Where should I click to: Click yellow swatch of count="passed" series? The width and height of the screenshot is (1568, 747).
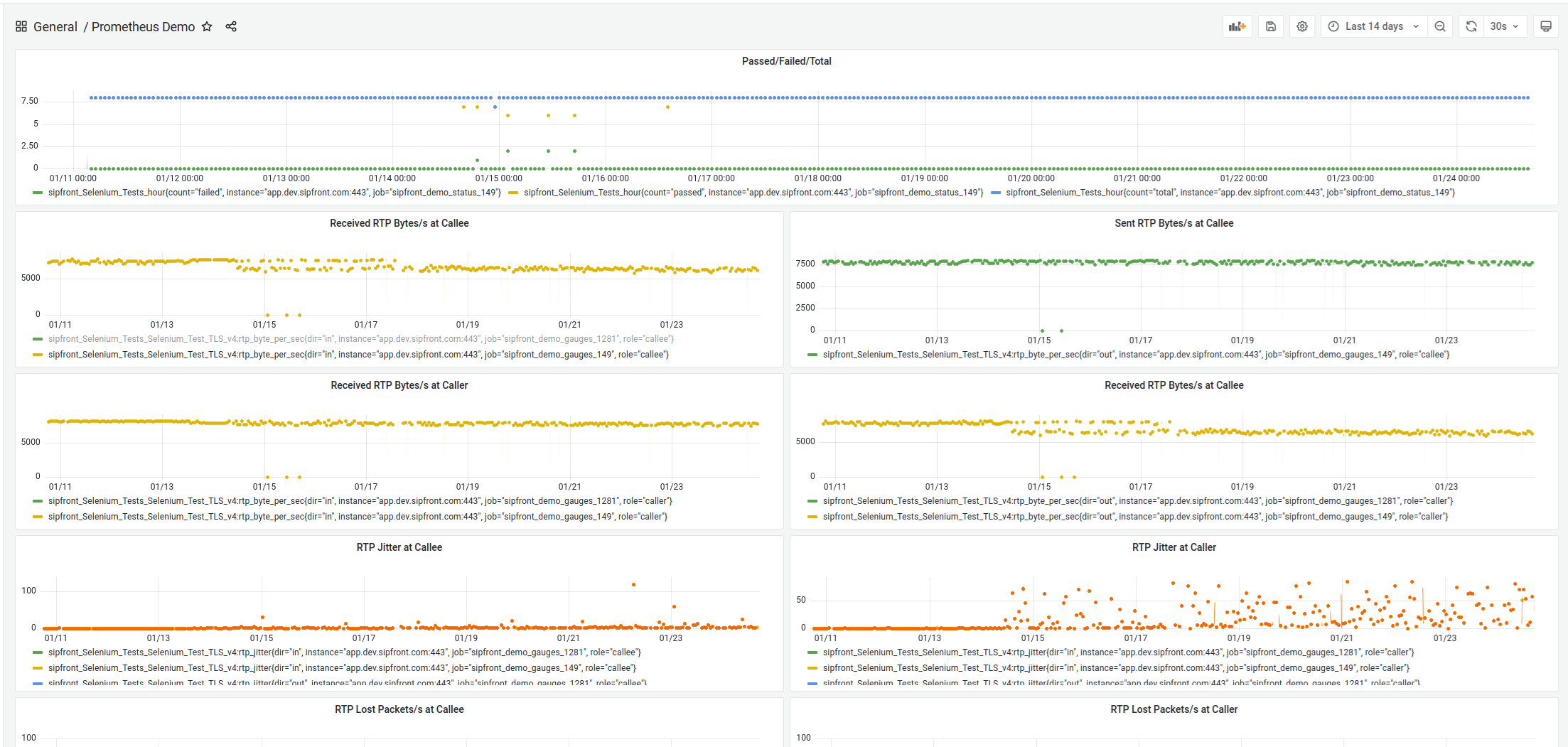(x=513, y=193)
